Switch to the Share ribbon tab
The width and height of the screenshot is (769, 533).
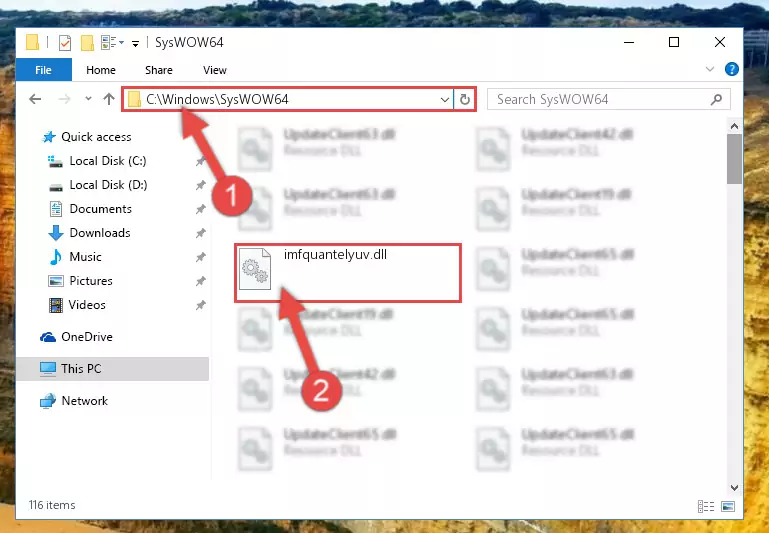[158, 70]
